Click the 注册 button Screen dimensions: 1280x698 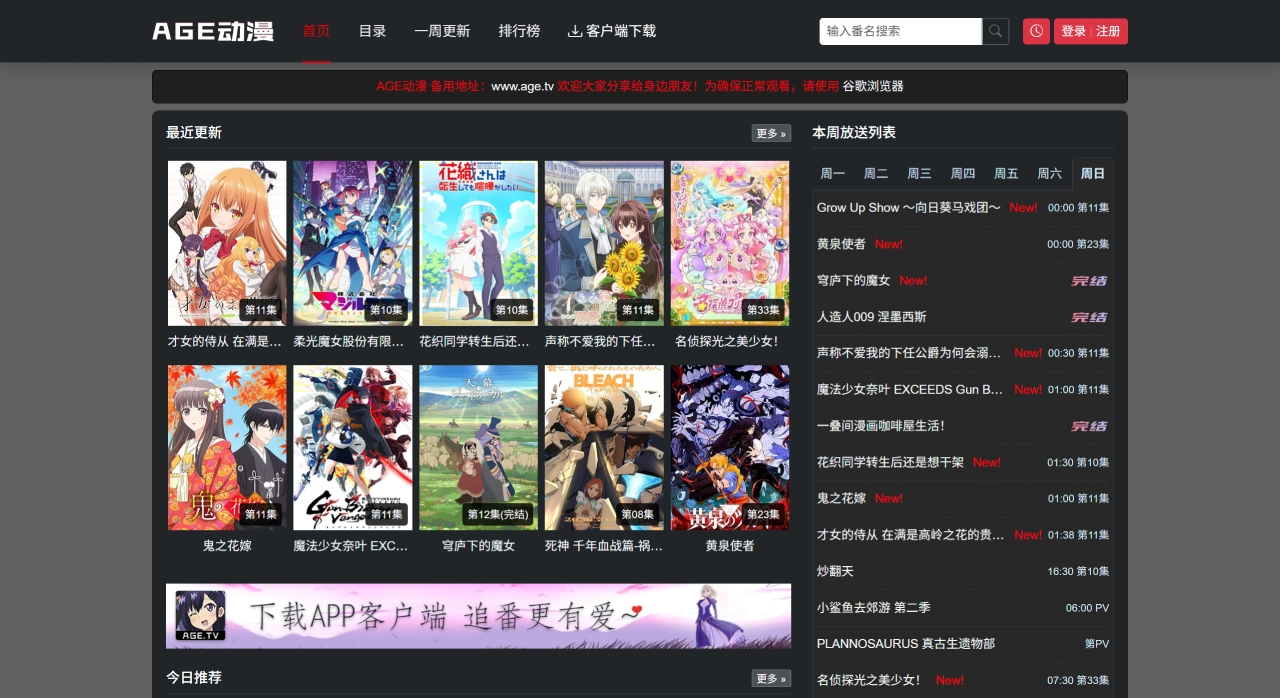(x=1108, y=31)
